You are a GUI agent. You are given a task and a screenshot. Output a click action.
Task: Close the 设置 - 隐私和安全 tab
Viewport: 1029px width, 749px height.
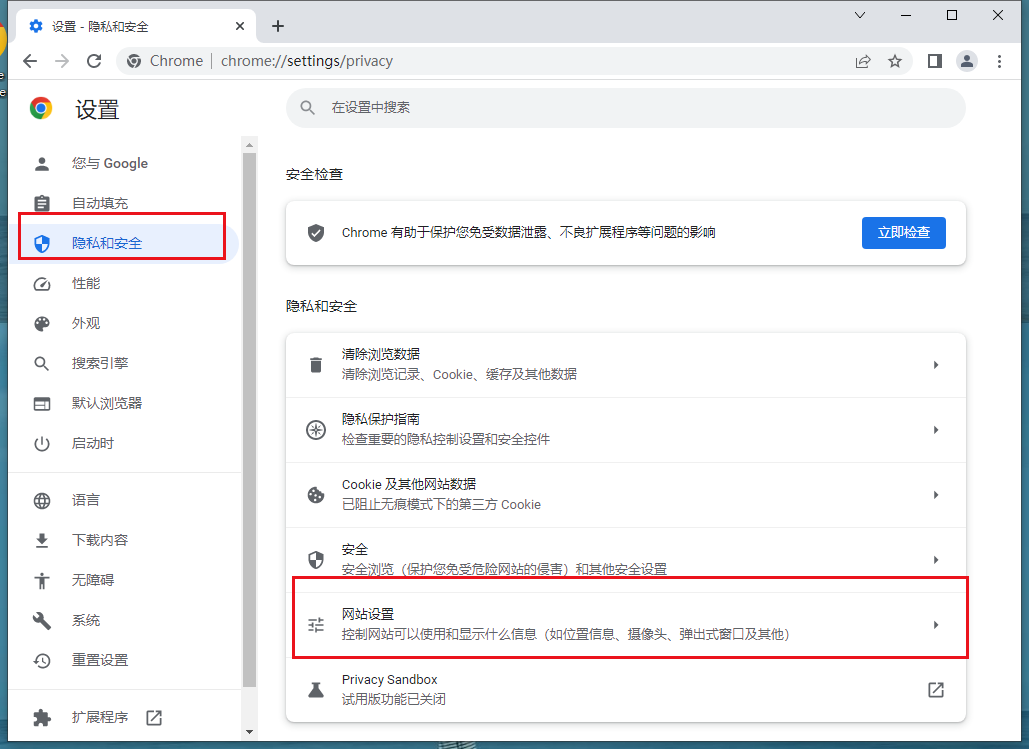(x=240, y=26)
